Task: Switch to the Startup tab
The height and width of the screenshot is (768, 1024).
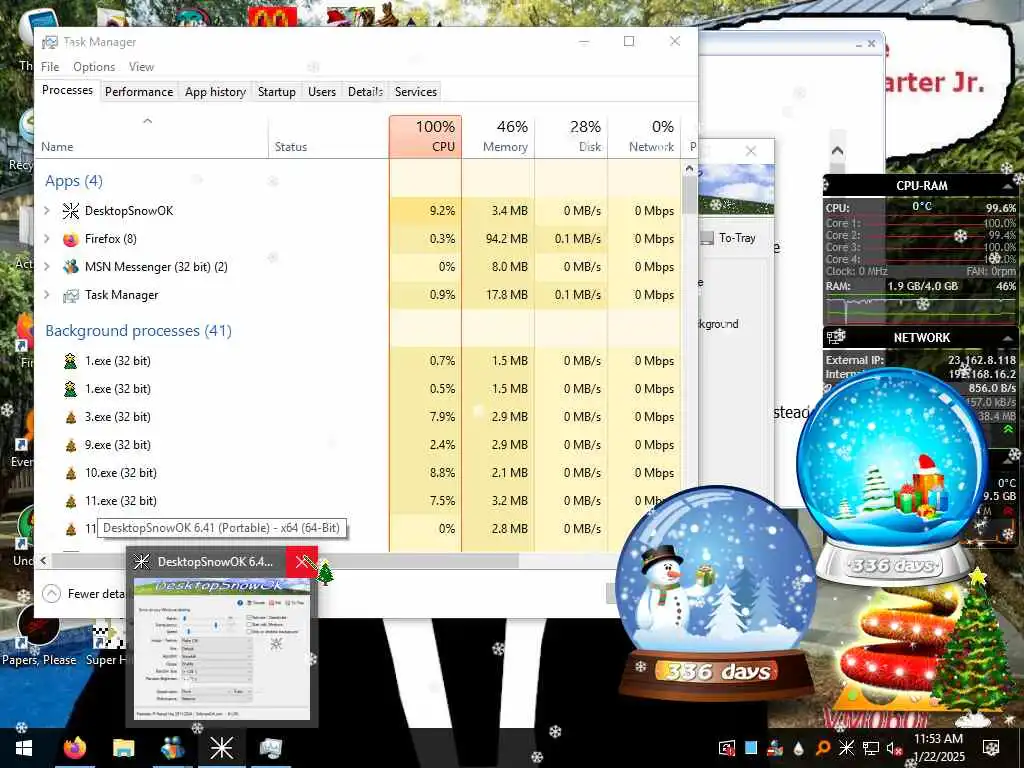Action: 277,91
